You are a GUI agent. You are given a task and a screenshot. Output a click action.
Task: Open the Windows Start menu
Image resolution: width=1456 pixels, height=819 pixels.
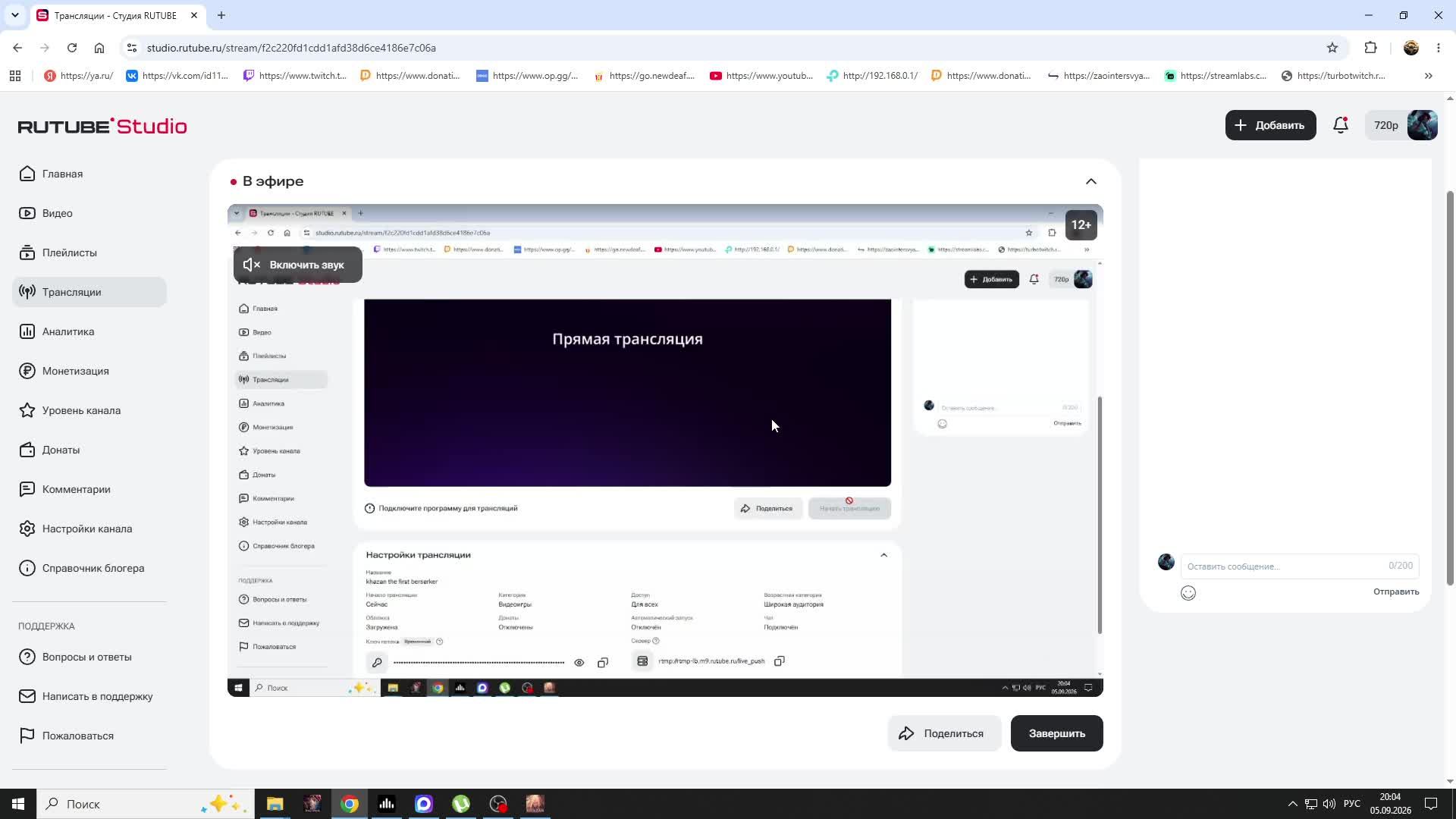(18, 804)
